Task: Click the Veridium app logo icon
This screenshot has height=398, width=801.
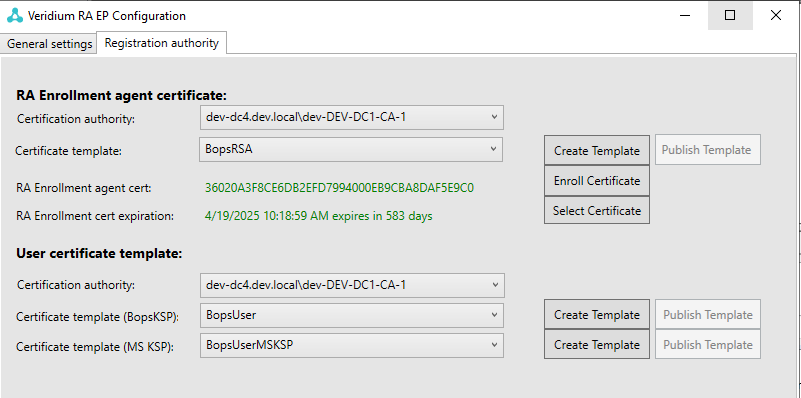Action: [15, 16]
